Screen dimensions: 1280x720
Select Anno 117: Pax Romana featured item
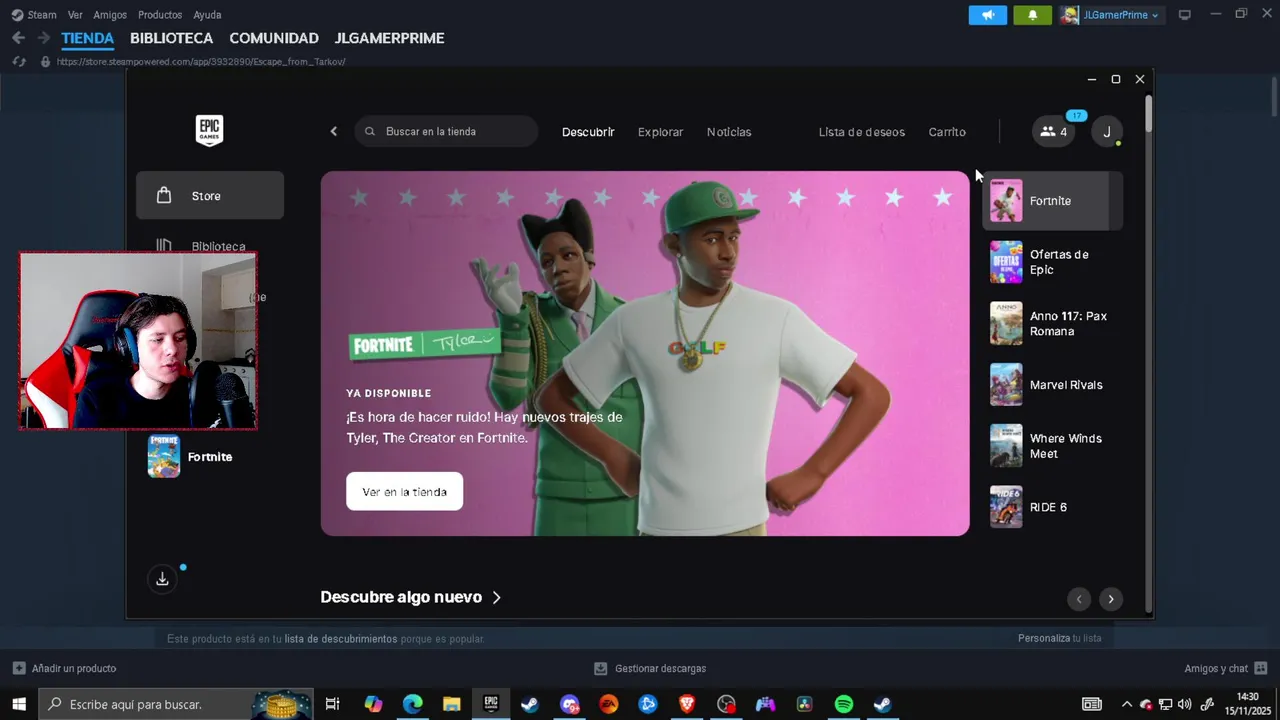1053,323
